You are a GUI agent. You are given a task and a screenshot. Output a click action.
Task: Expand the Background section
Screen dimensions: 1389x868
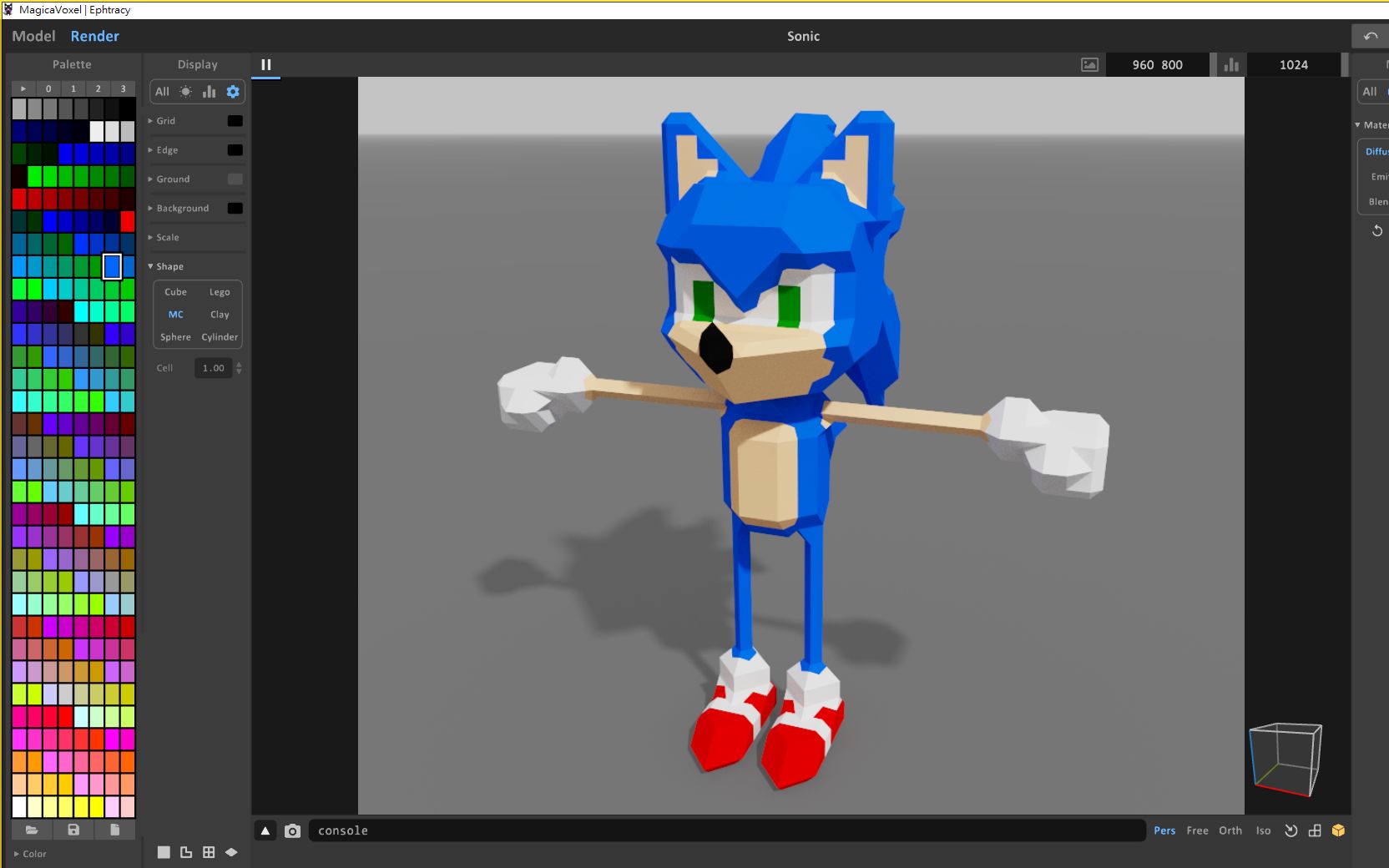(179, 209)
